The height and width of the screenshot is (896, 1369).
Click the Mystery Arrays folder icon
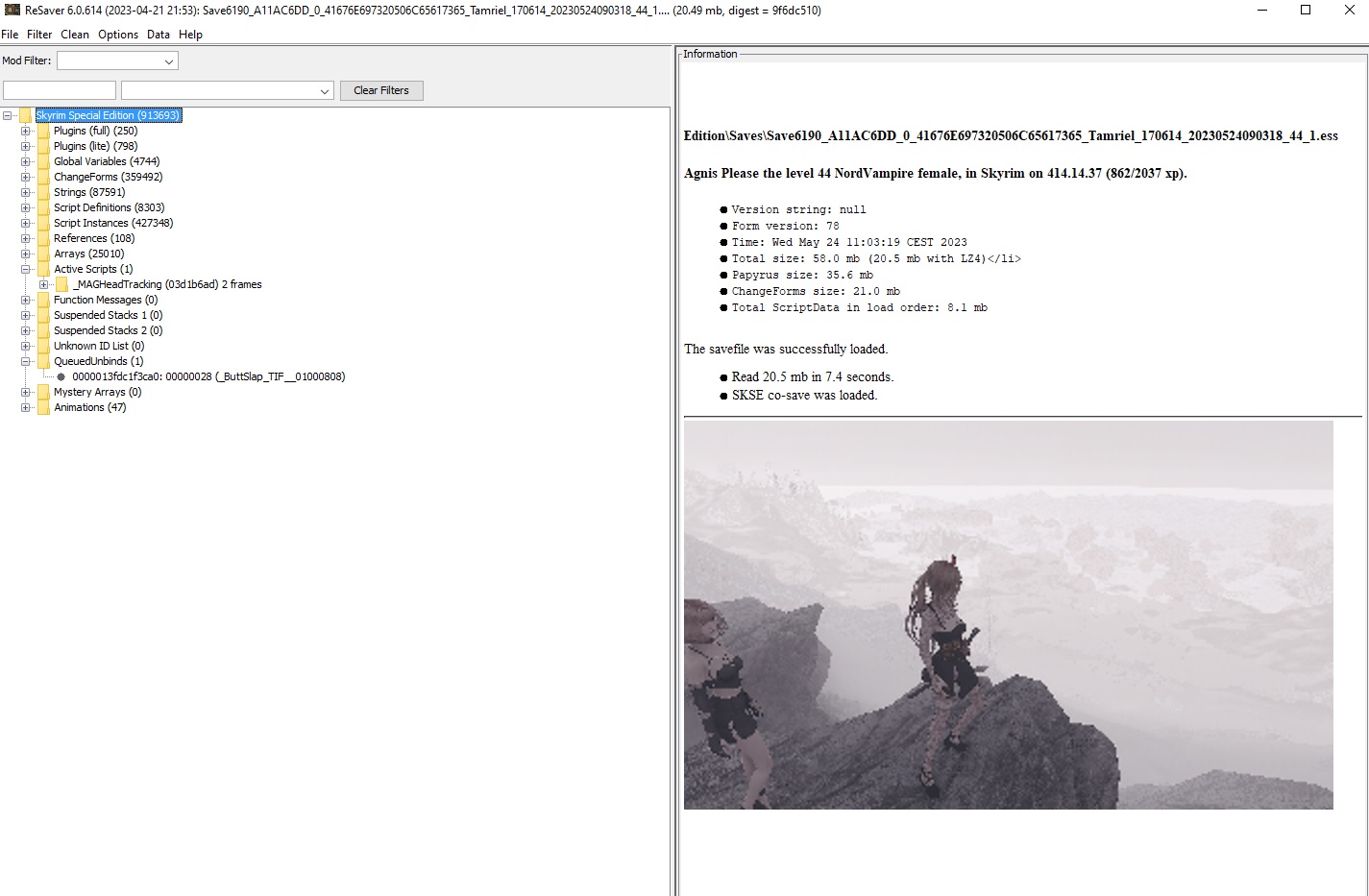point(44,392)
